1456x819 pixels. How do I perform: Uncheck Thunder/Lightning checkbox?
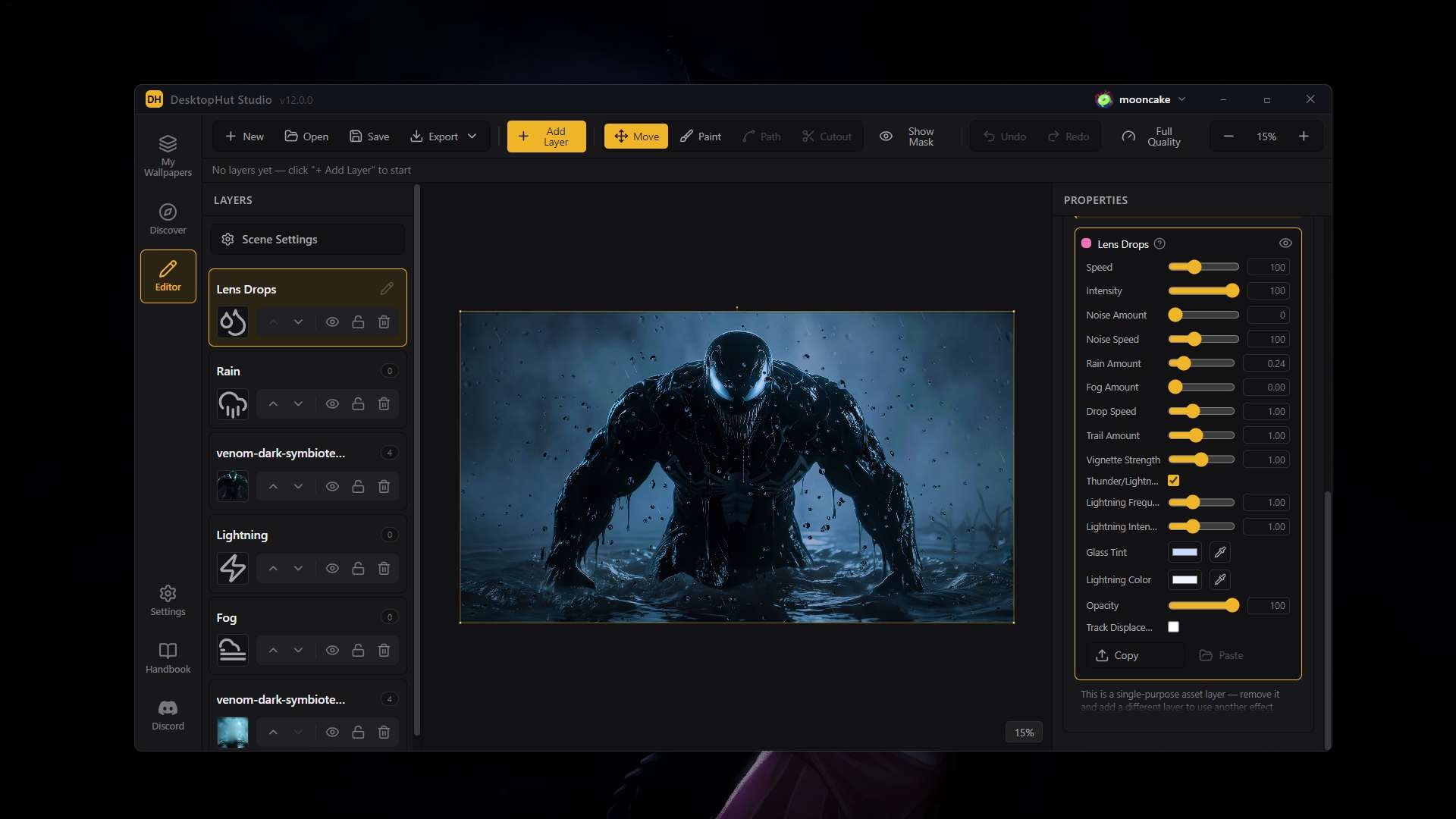point(1173,481)
